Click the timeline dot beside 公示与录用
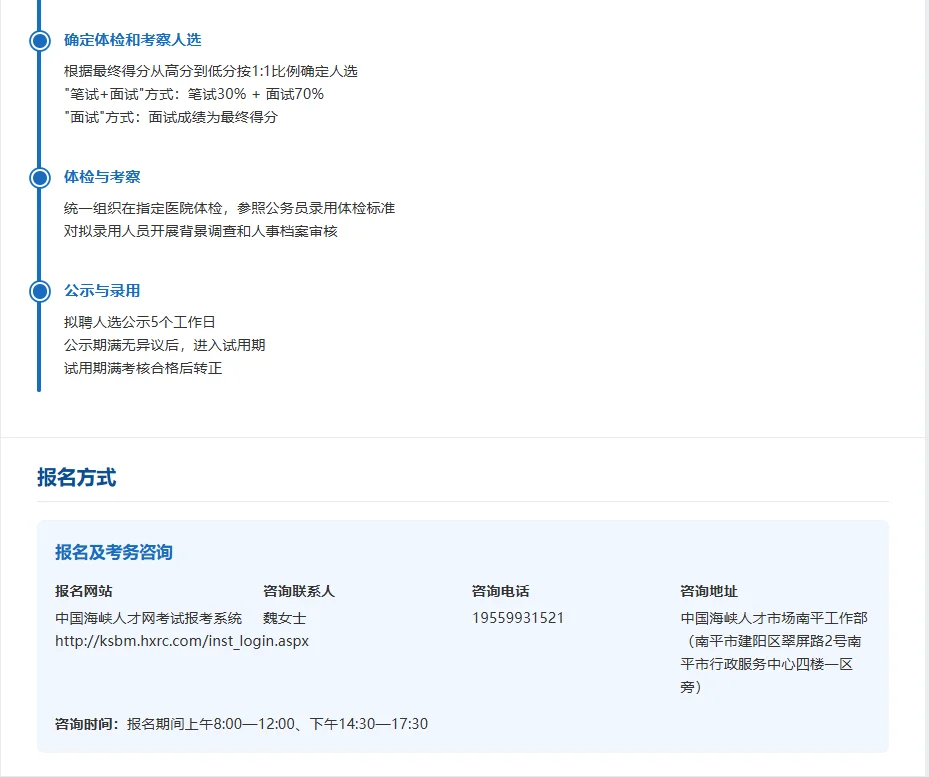Viewport: 929px width, 777px height. [38, 290]
